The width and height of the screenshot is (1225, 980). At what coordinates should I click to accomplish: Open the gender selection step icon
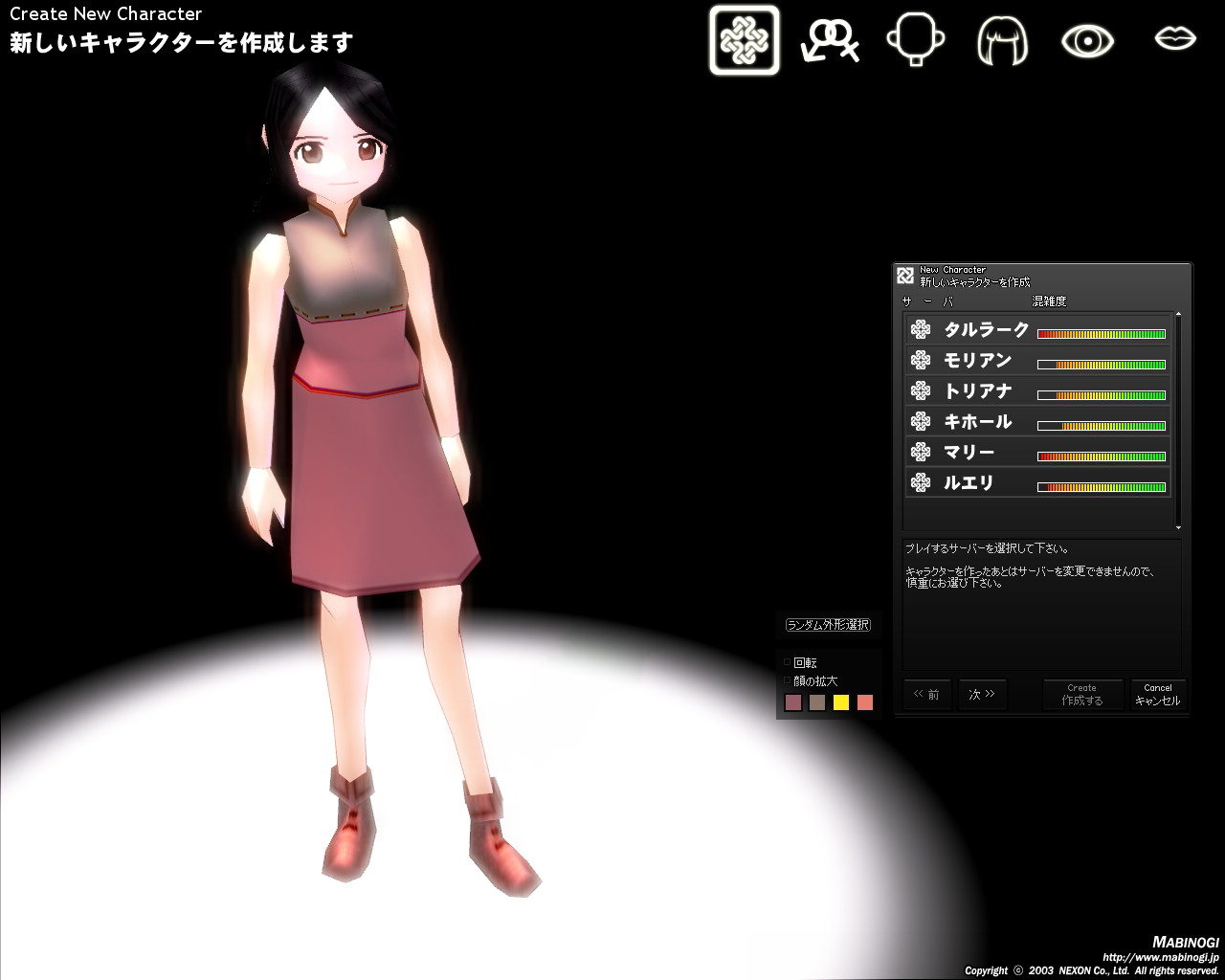coord(830,40)
